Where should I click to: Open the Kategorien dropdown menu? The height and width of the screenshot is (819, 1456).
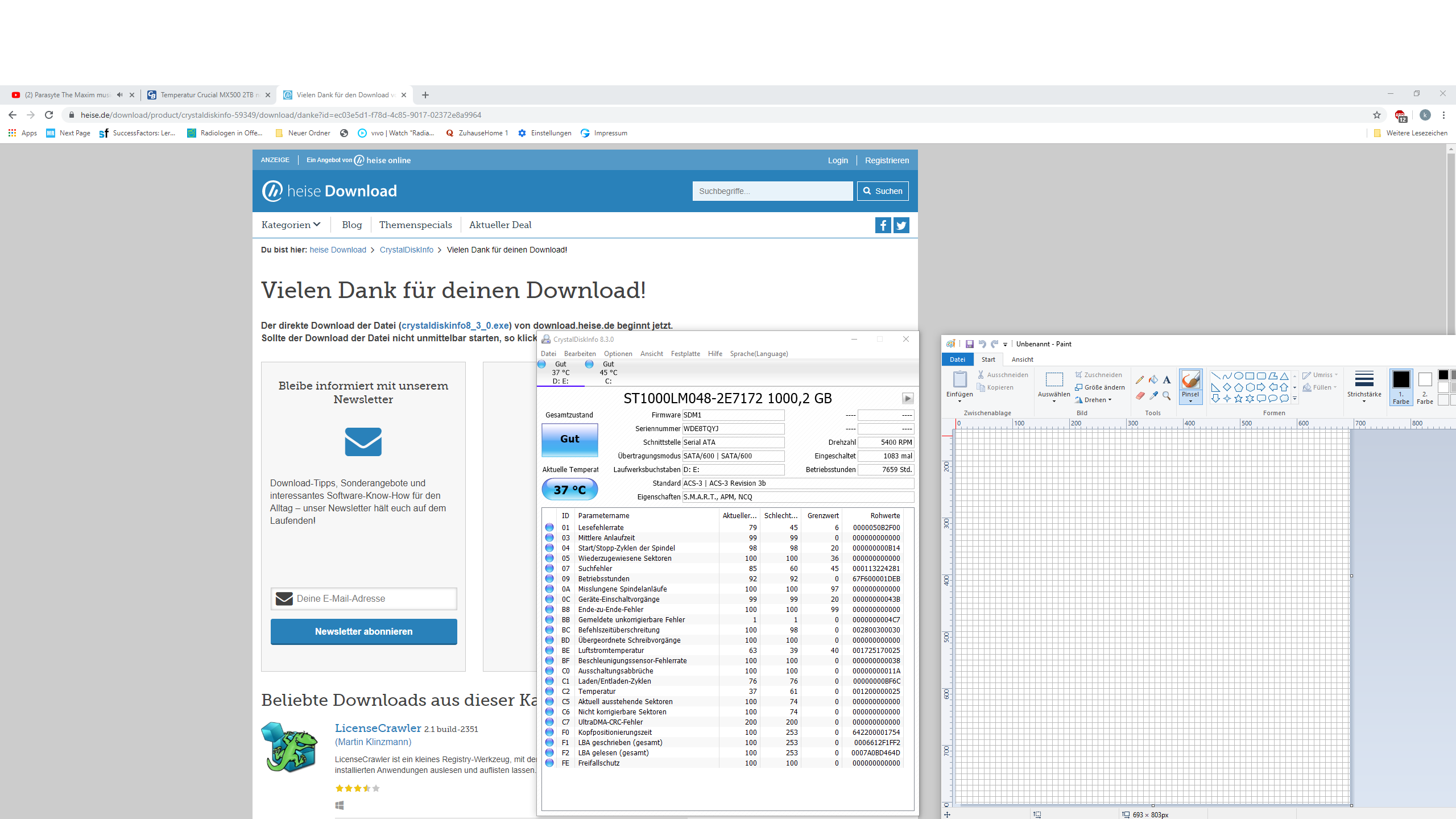(291, 225)
